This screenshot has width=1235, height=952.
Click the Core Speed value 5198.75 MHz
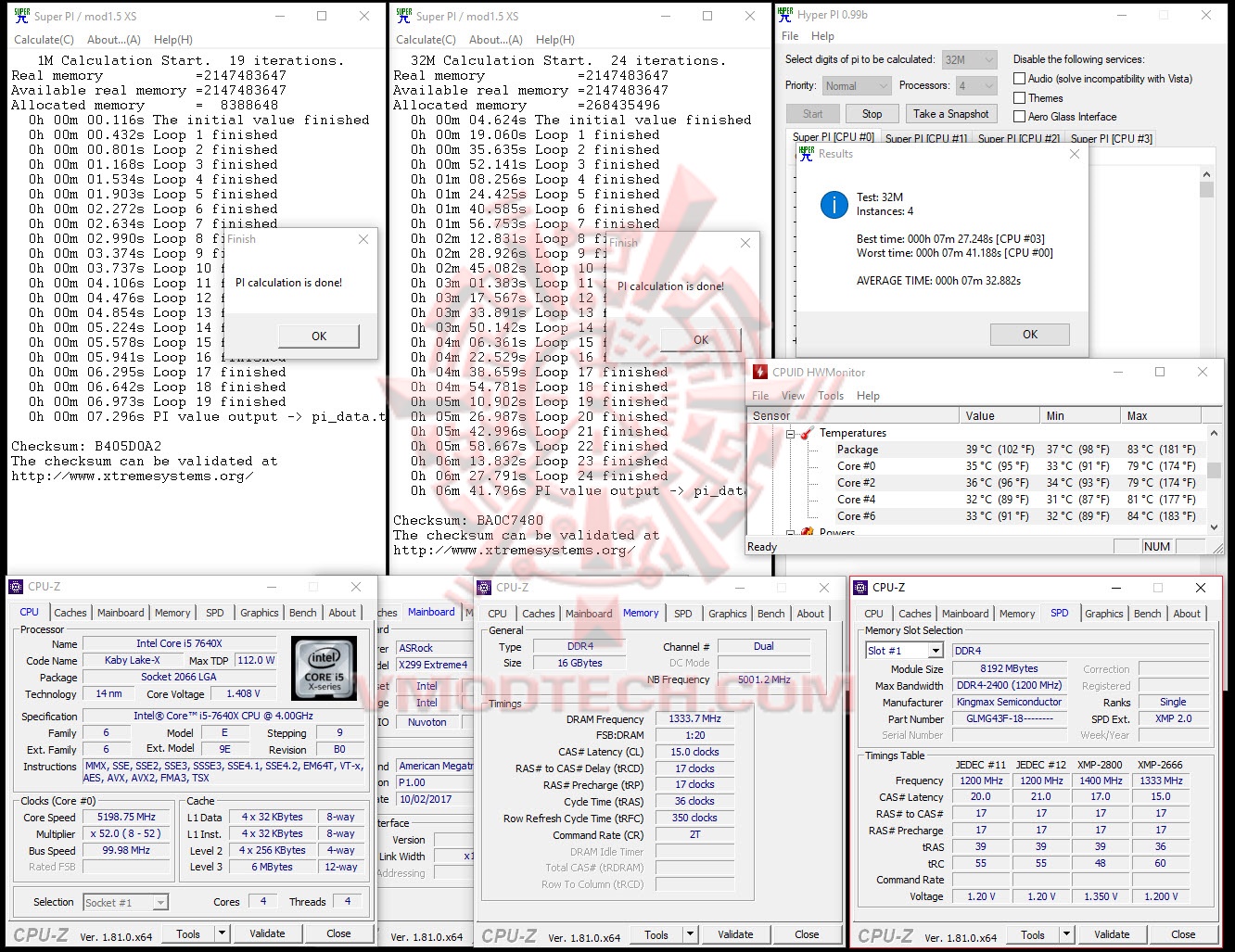point(126,817)
